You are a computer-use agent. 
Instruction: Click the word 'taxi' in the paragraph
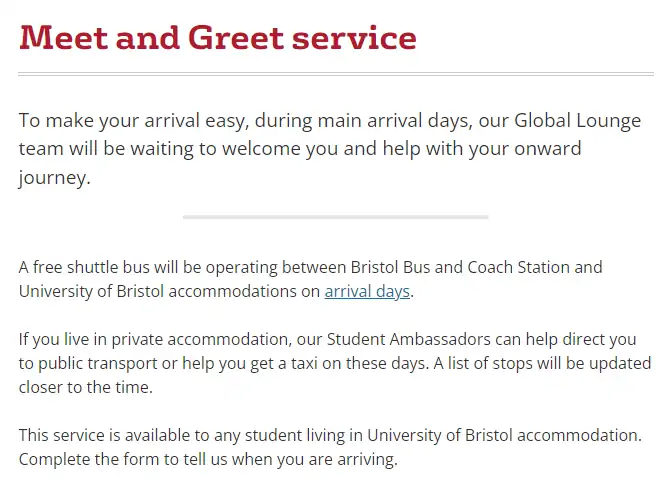tap(304, 363)
